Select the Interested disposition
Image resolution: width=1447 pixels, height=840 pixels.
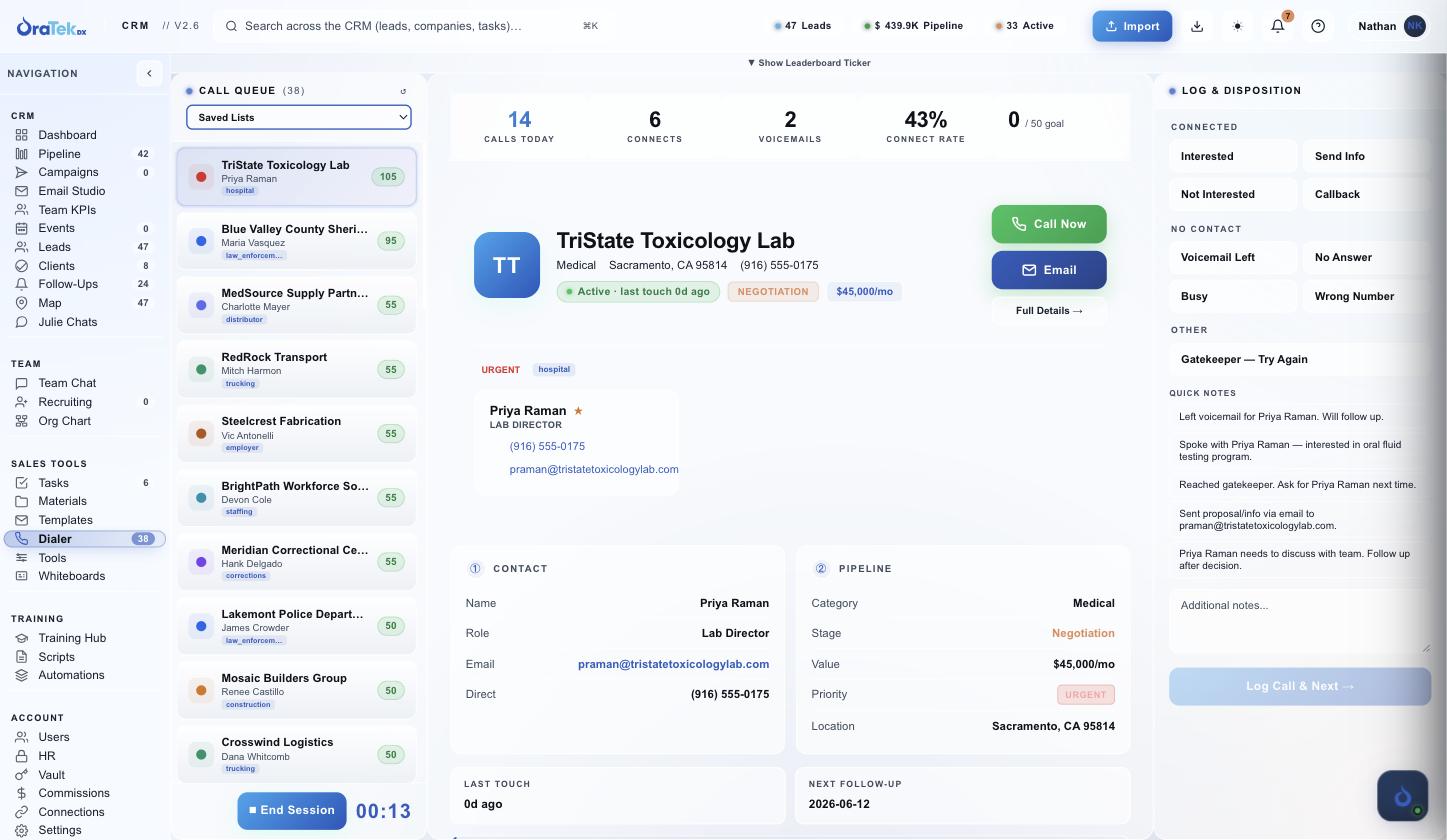tap(1233, 156)
